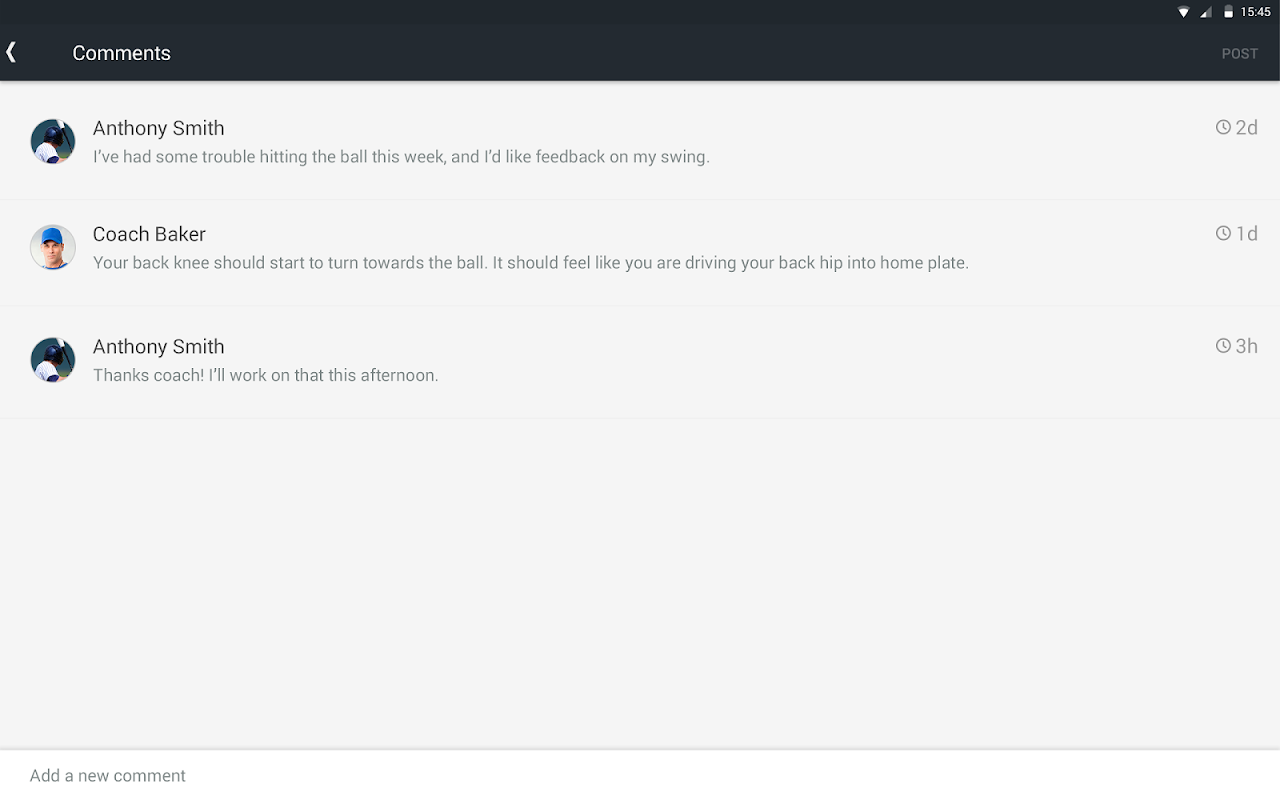Tap the Anthony Smith name on first comment
Screen dimensions: 1280x800
tap(158, 128)
